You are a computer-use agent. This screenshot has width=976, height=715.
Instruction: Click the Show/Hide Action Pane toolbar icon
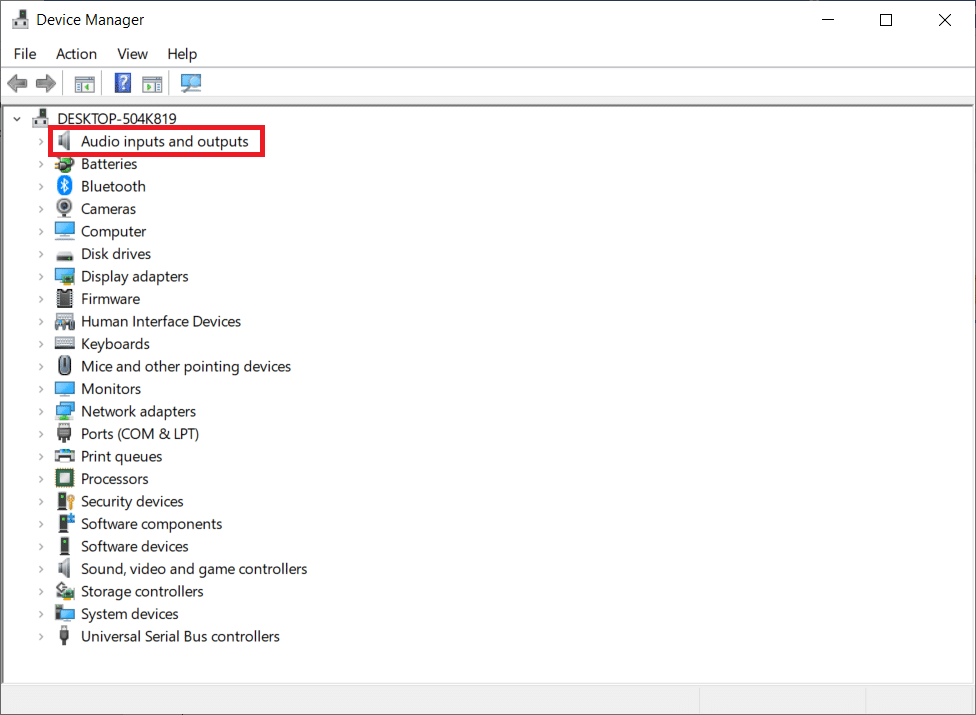[x=152, y=83]
